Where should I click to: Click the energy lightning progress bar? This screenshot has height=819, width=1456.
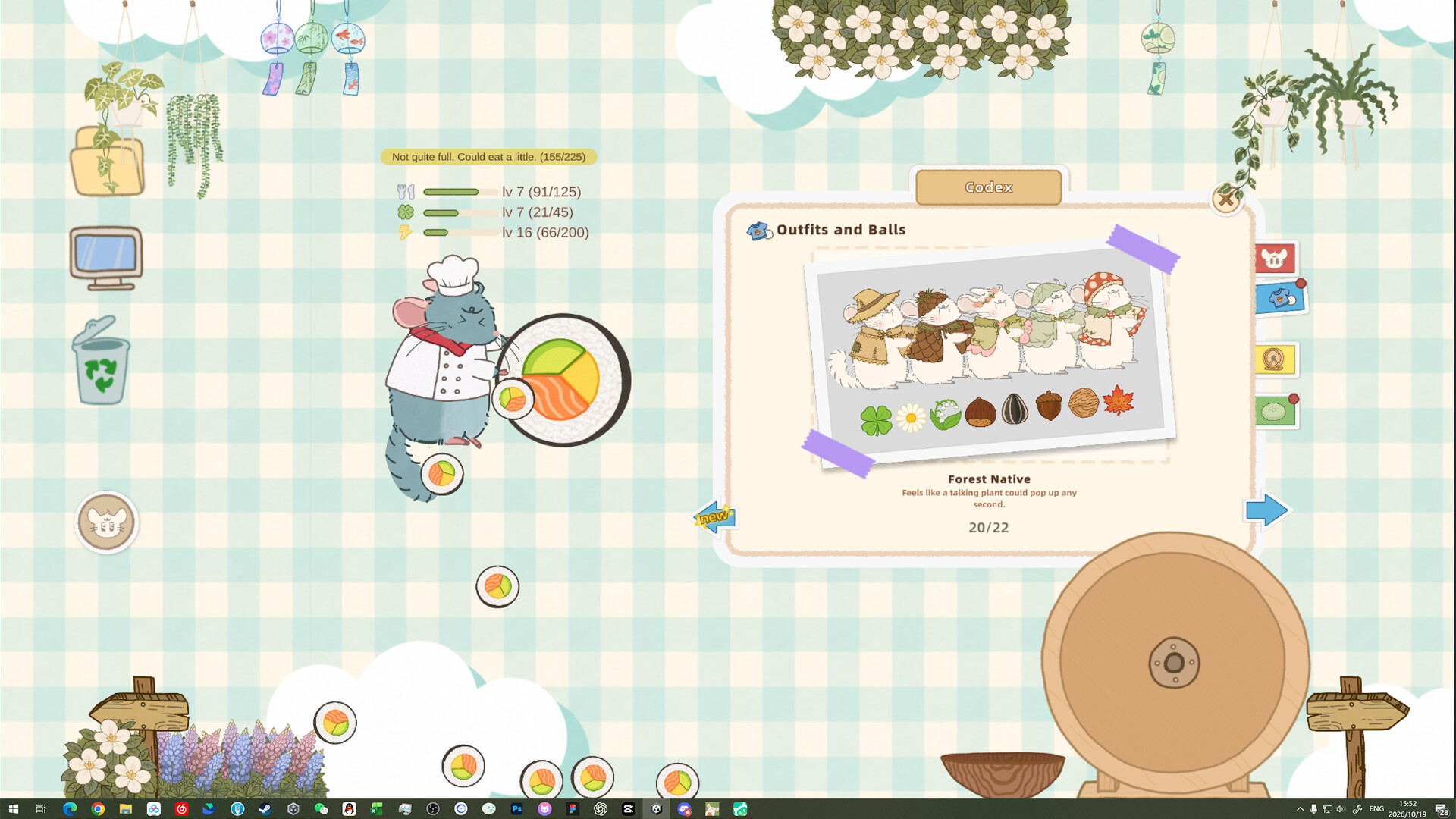click(x=460, y=233)
